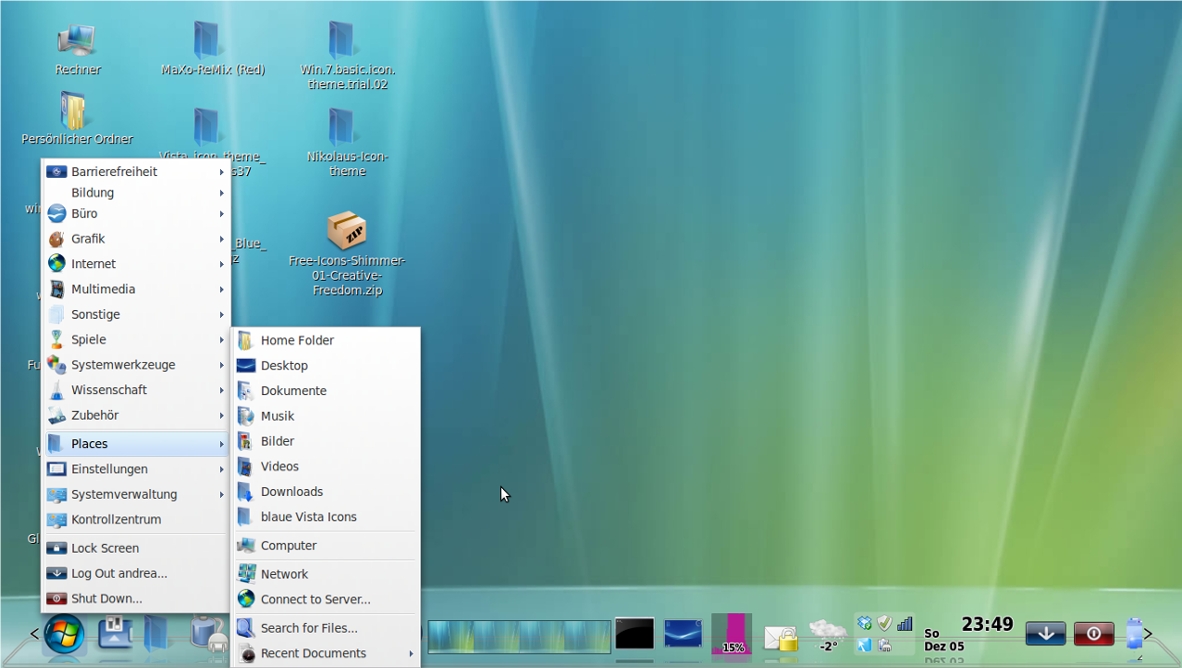
Task: Open Downloads from Places submenu
Action: 326,492
